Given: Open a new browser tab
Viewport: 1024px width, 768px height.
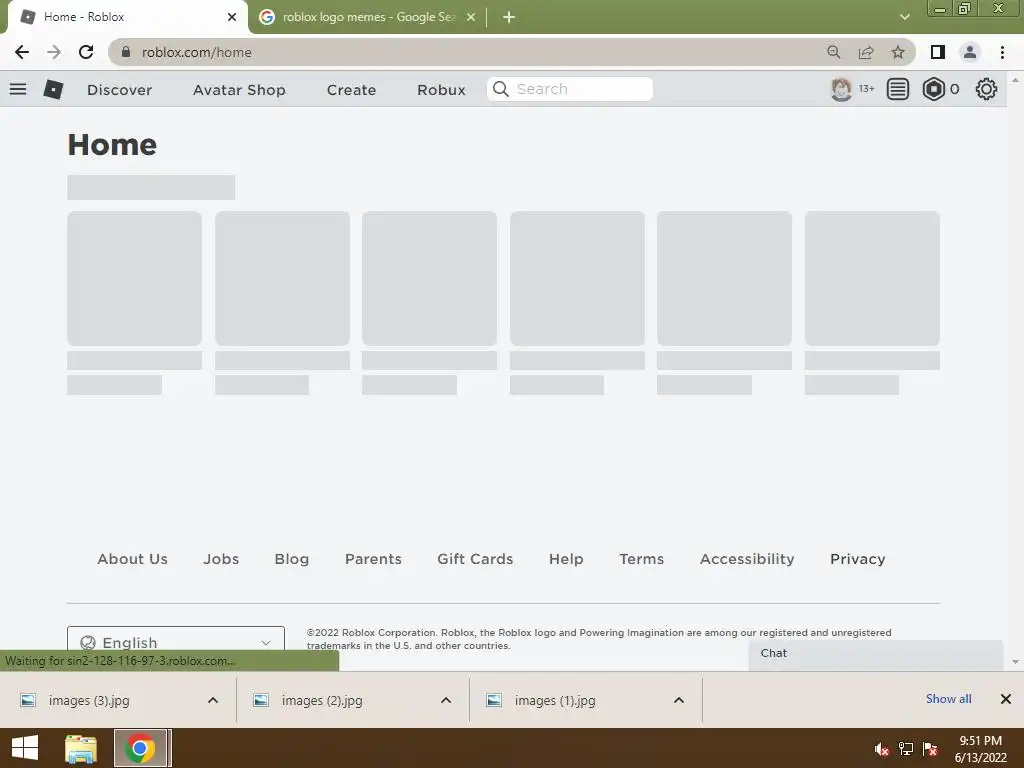Looking at the screenshot, I should pyautogui.click(x=509, y=17).
